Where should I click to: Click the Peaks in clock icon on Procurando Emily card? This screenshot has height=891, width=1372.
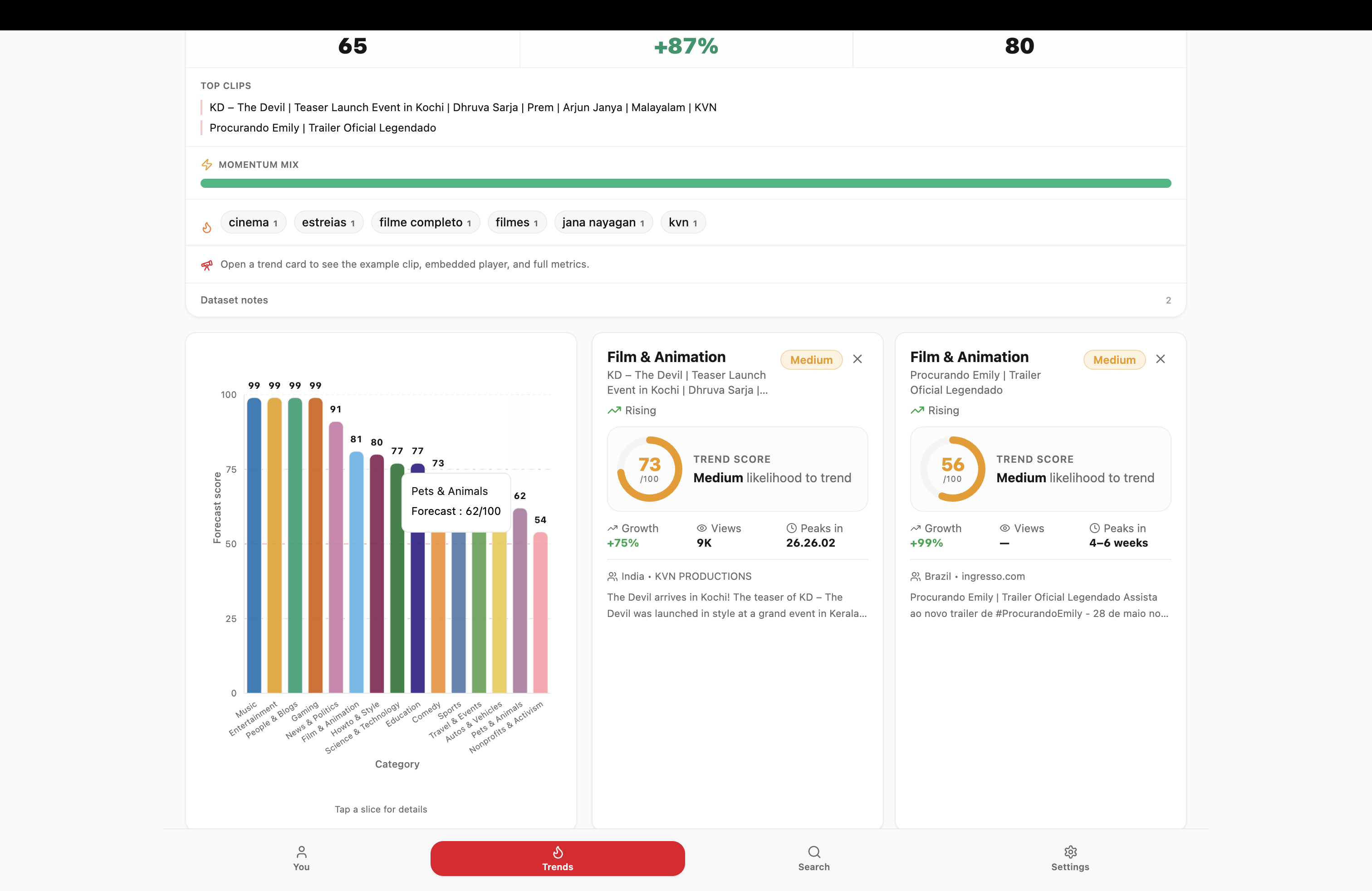1095,529
